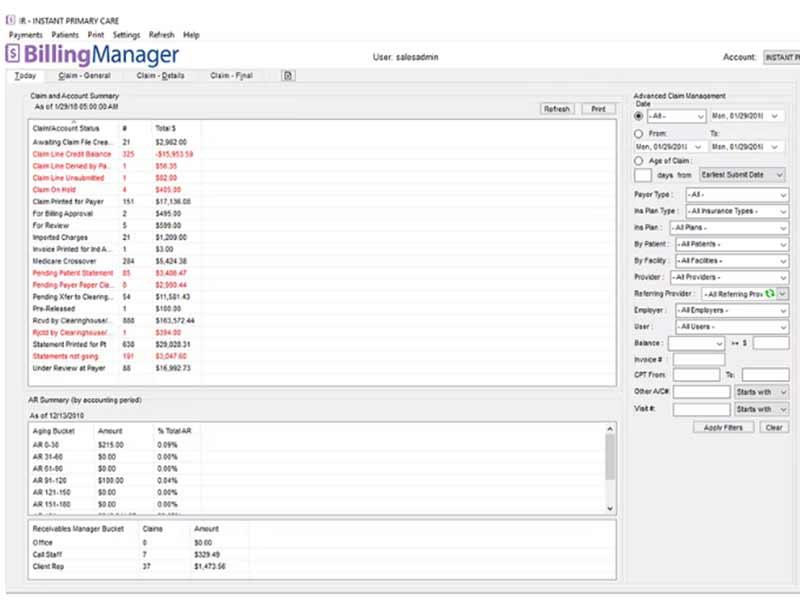Select the Statements not going row
Viewport: 800px width, 600px height.
(321, 356)
